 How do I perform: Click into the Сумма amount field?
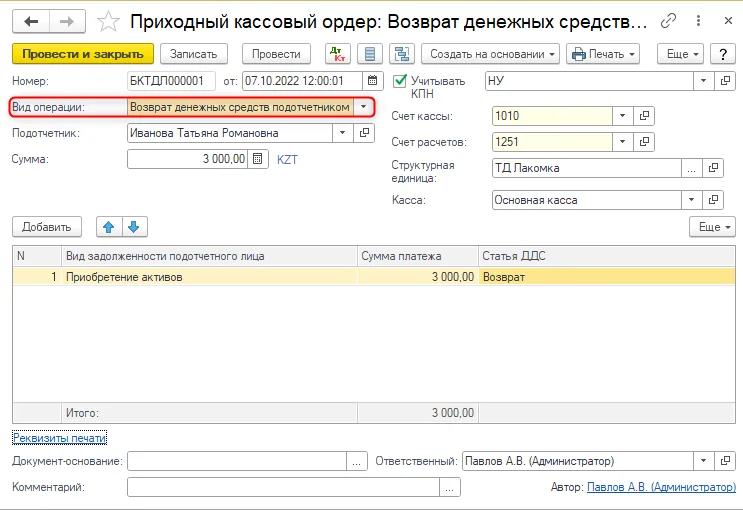point(188,159)
